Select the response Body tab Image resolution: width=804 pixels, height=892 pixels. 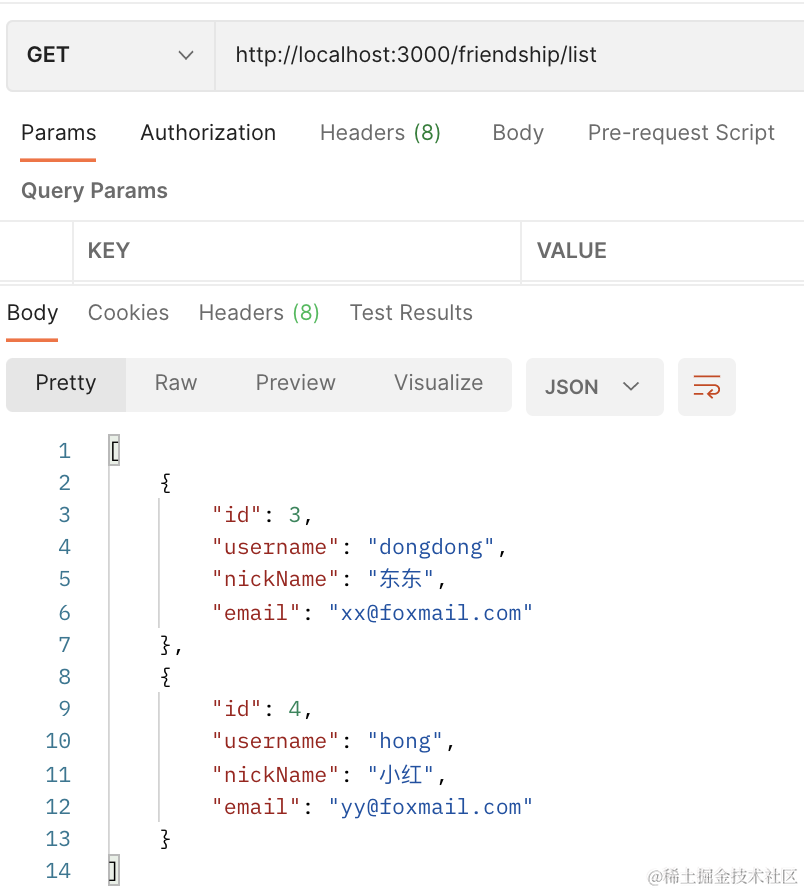tap(32, 313)
